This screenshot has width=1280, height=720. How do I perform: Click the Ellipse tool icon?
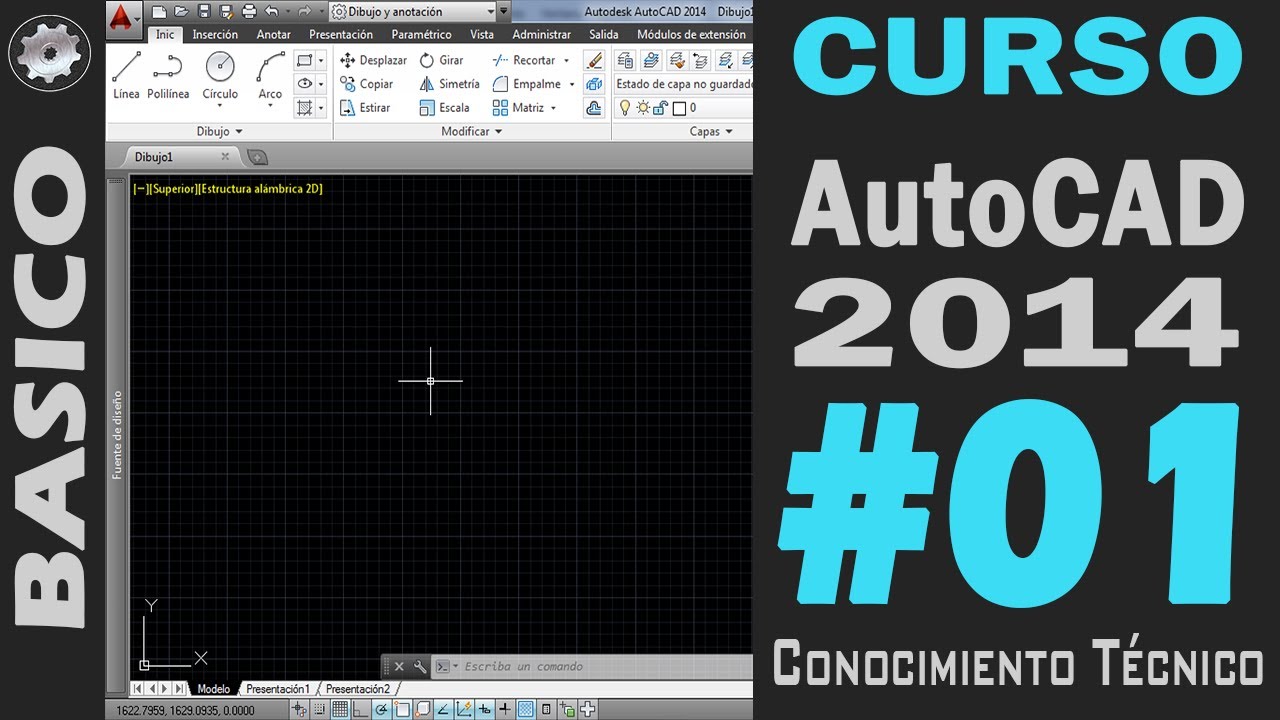click(x=306, y=84)
